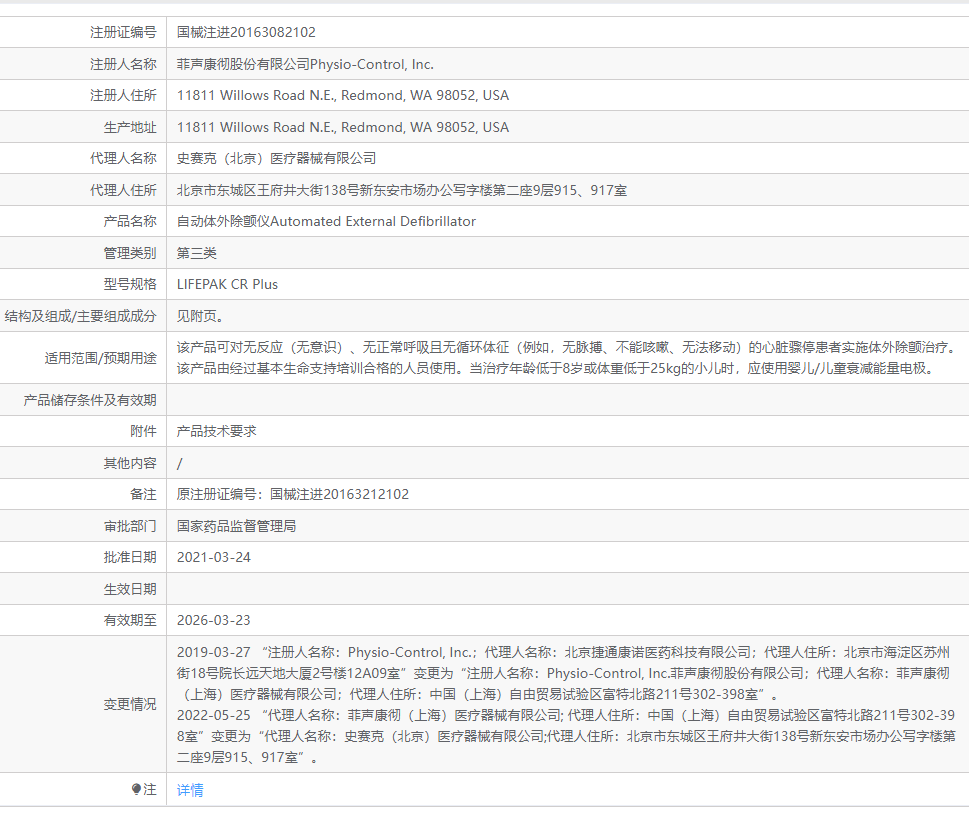Viewport: 969px width, 816px height.
Task: Select the 产品技术要求 attachment value
Action: [216, 431]
